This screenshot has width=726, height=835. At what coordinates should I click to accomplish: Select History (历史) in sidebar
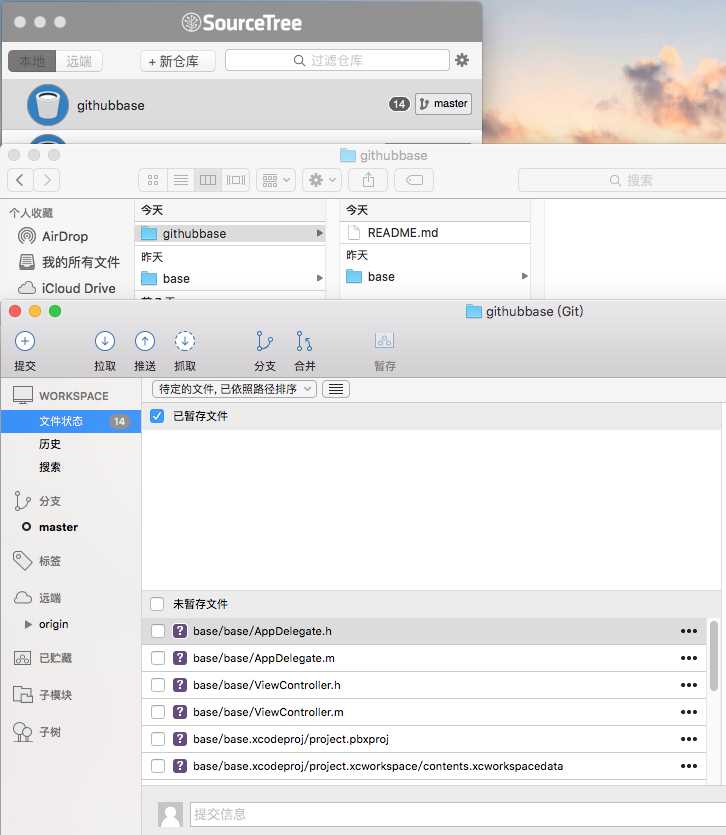point(50,444)
